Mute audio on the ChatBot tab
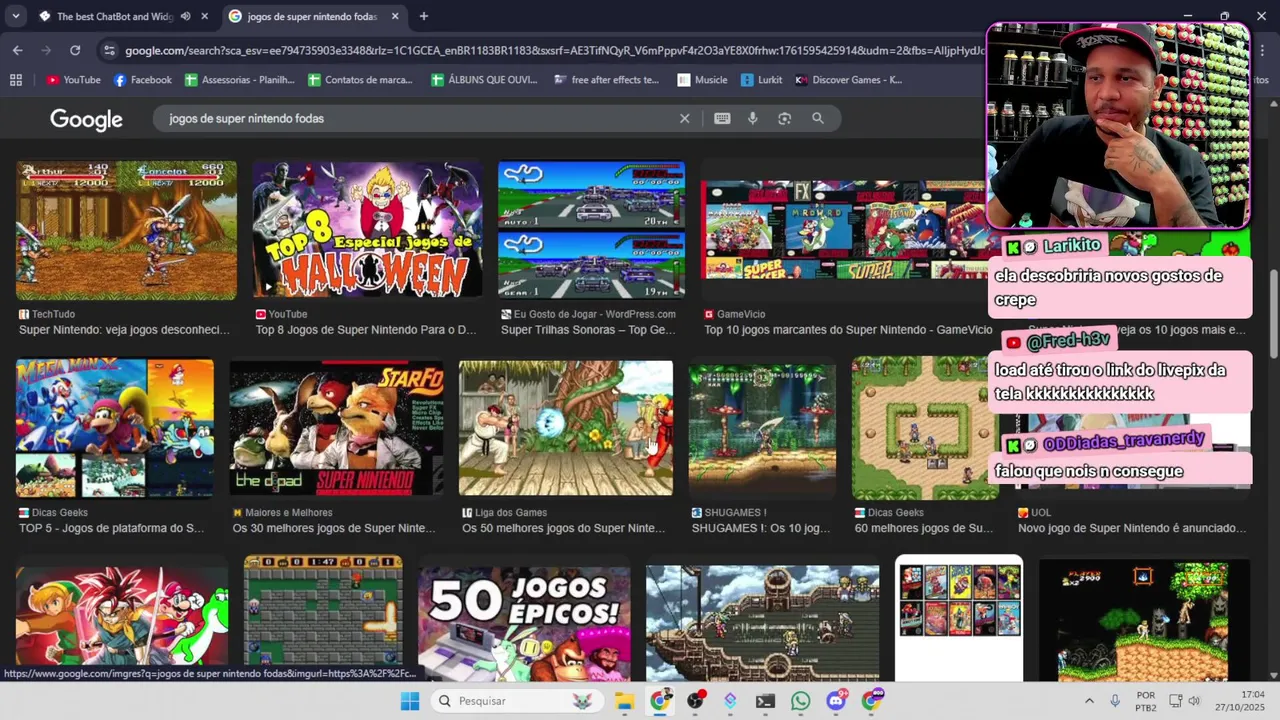Image resolution: width=1280 pixels, height=720 pixels. click(185, 16)
